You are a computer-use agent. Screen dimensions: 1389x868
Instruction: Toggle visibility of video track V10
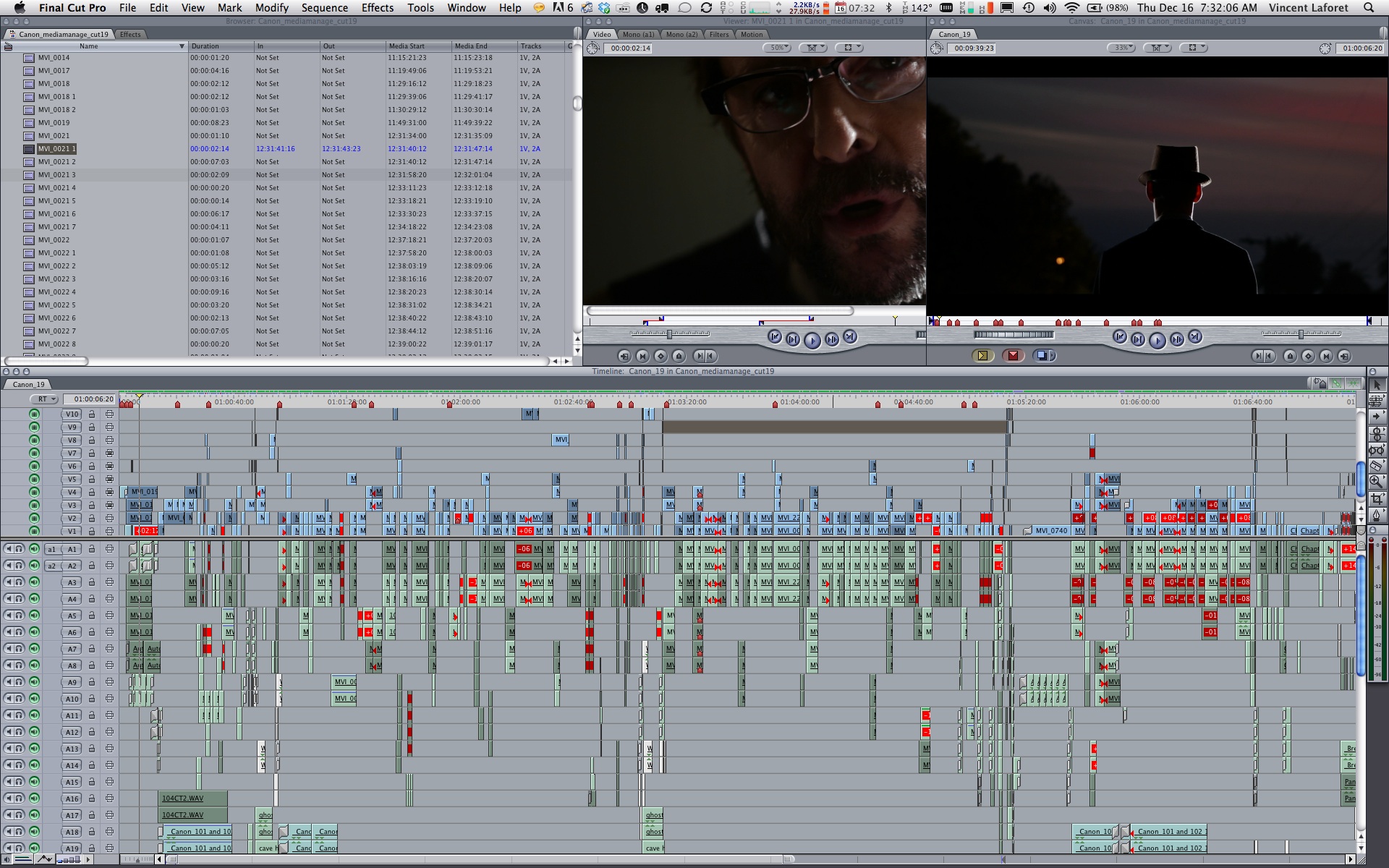click(x=34, y=414)
